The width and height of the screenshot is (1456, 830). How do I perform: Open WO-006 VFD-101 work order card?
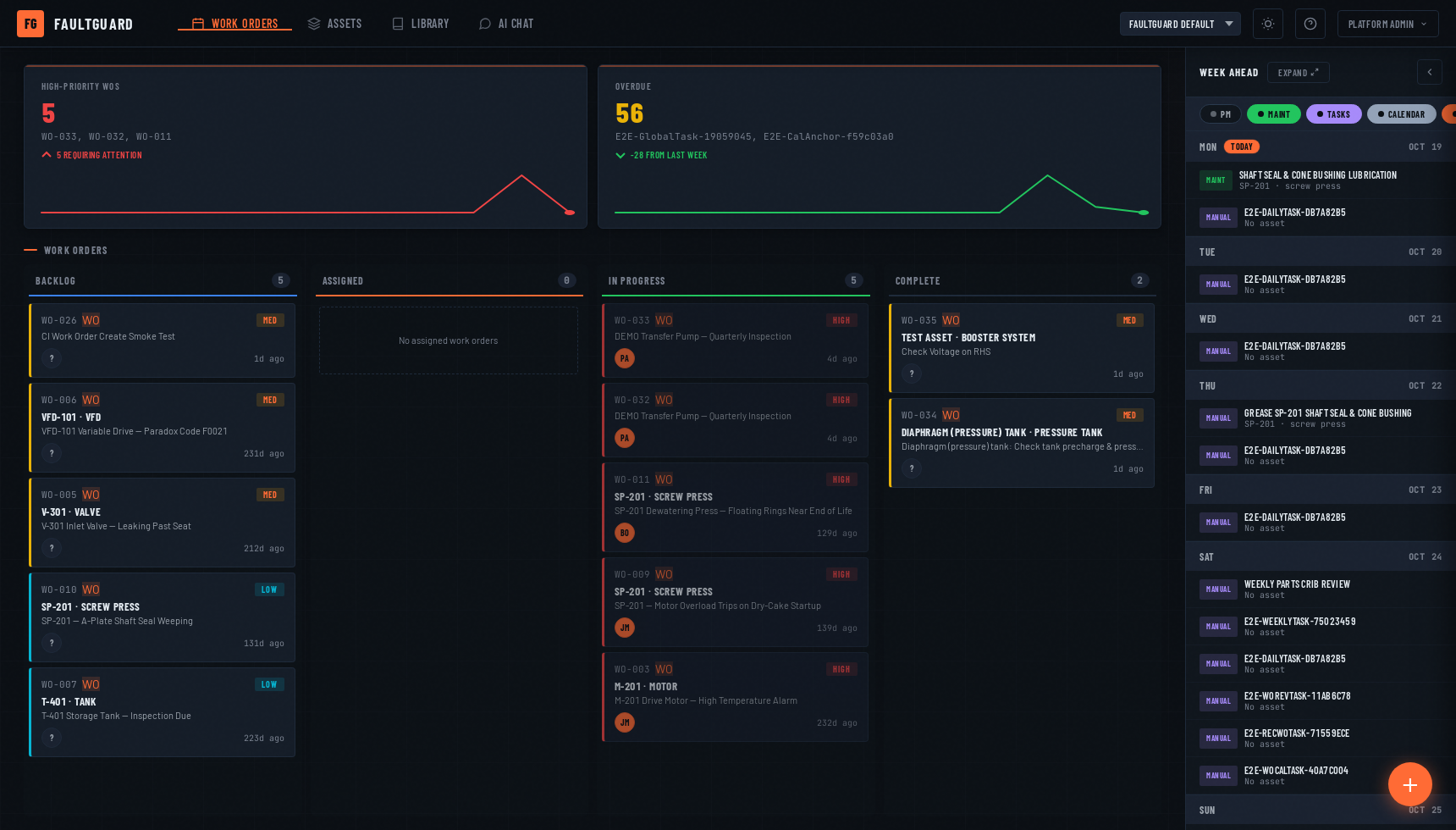click(162, 428)
